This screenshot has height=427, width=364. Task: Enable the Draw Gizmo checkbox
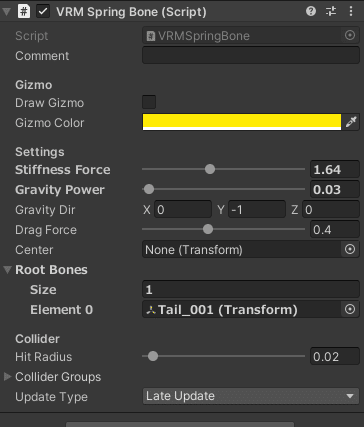coord(149,102)
